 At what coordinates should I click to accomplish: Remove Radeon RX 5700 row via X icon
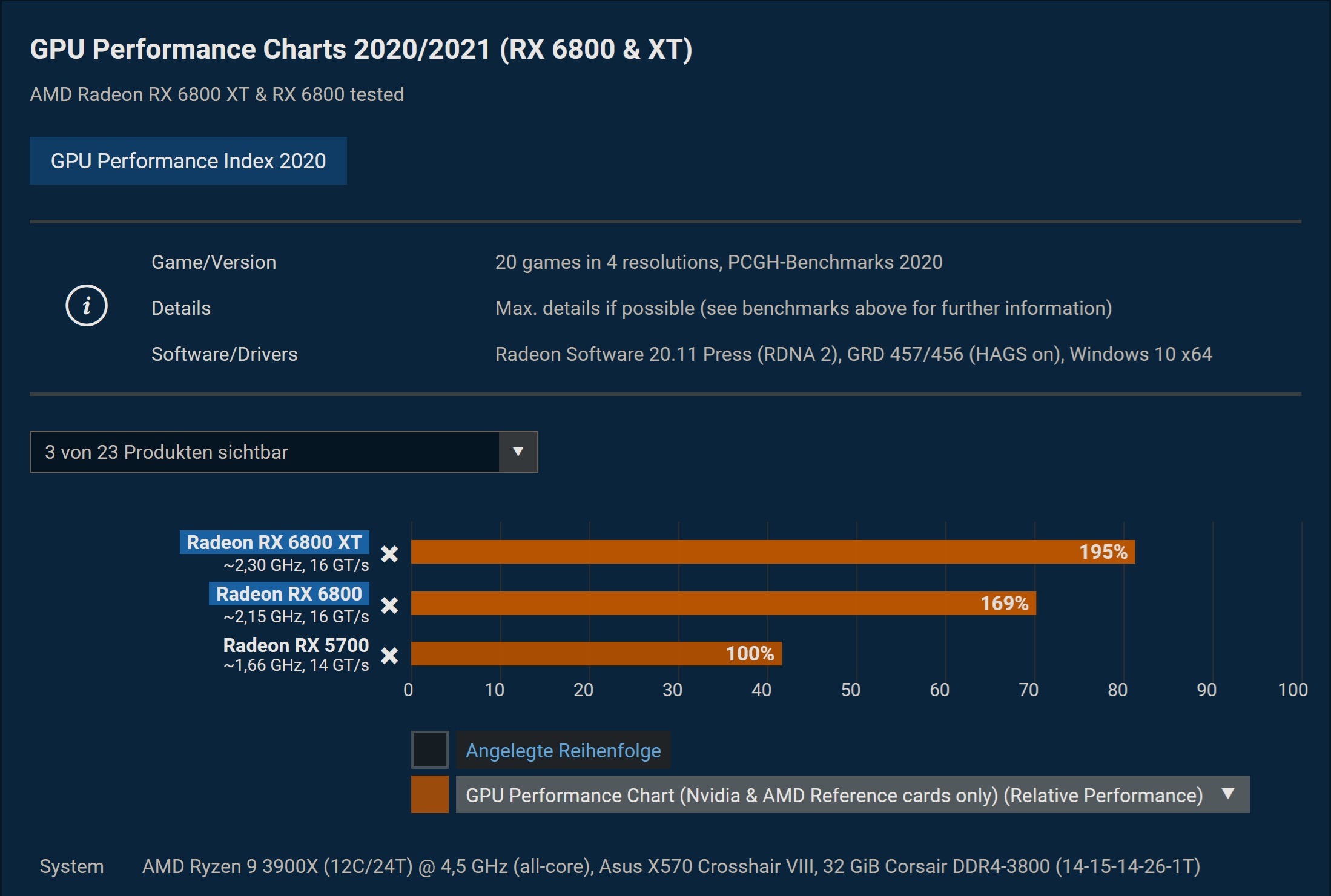[x=389, y=656]
